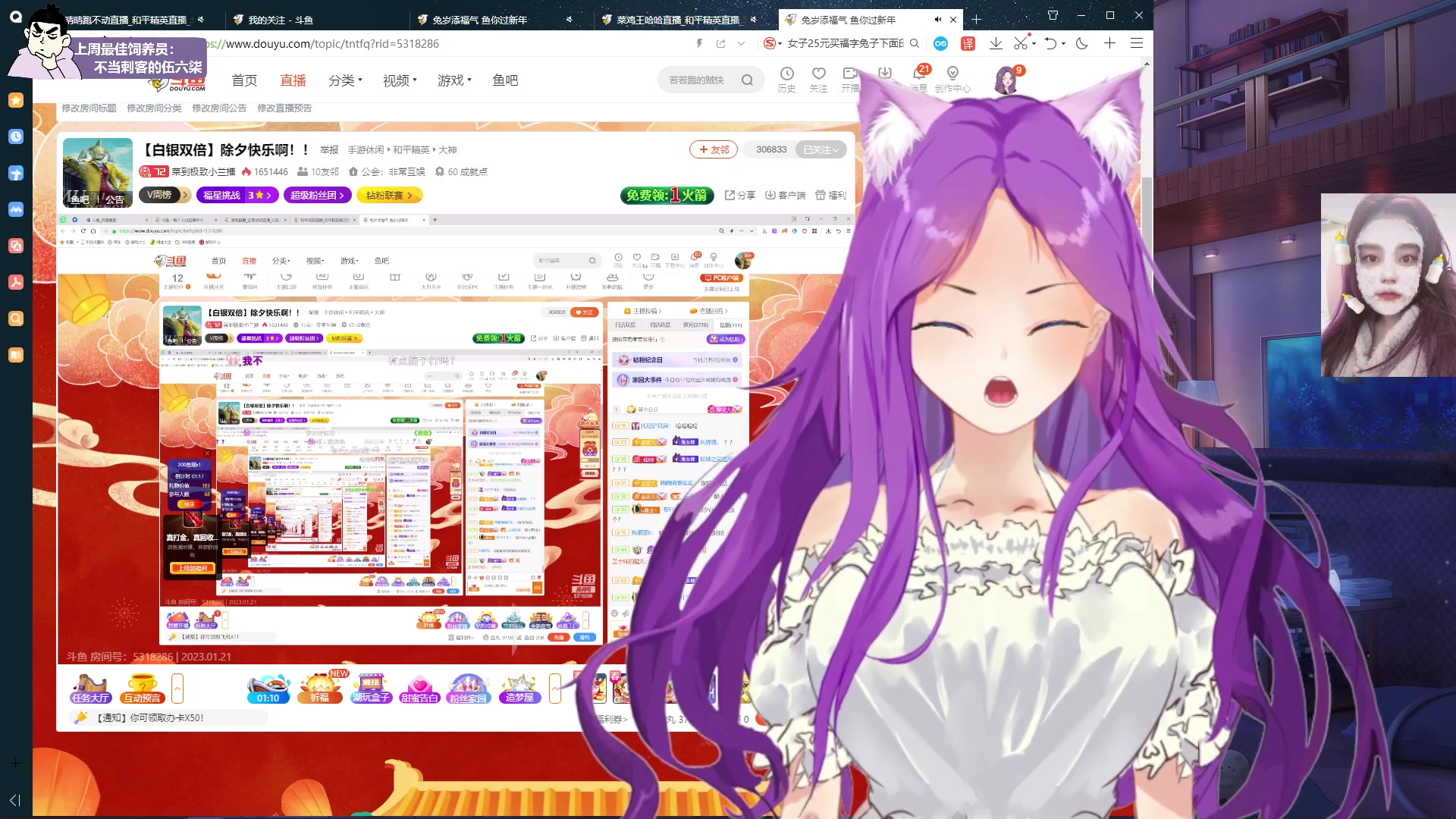The width and height of the screenshot is (1456, 819).
Task: Open the undo closed-tab dropdown arrow
Action: click(x=1063, y=43)
